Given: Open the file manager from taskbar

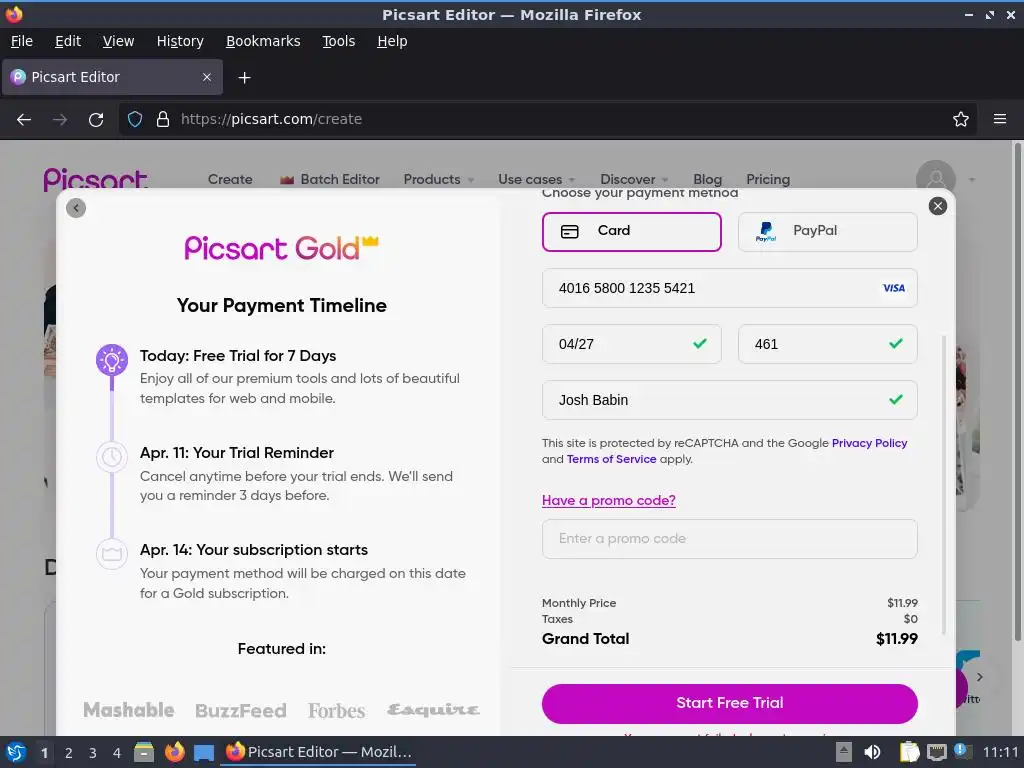Looking at the screenshot, I should pyautogui.click(x=144, y=752).
